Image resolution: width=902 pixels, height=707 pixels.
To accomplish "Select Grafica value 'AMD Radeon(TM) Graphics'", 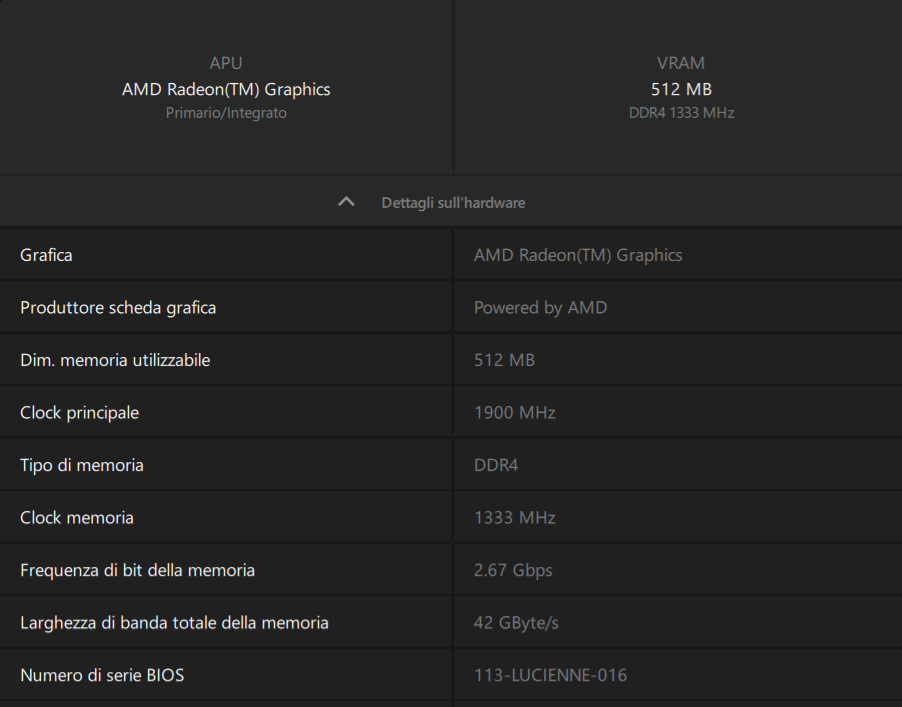I will tap(578, 255).
